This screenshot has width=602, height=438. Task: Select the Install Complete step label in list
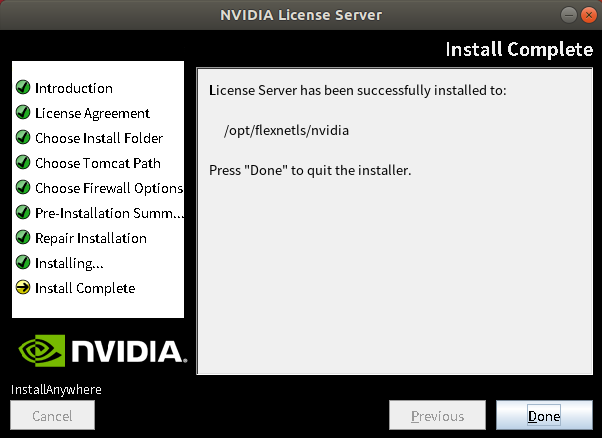[x=85, y=288]
